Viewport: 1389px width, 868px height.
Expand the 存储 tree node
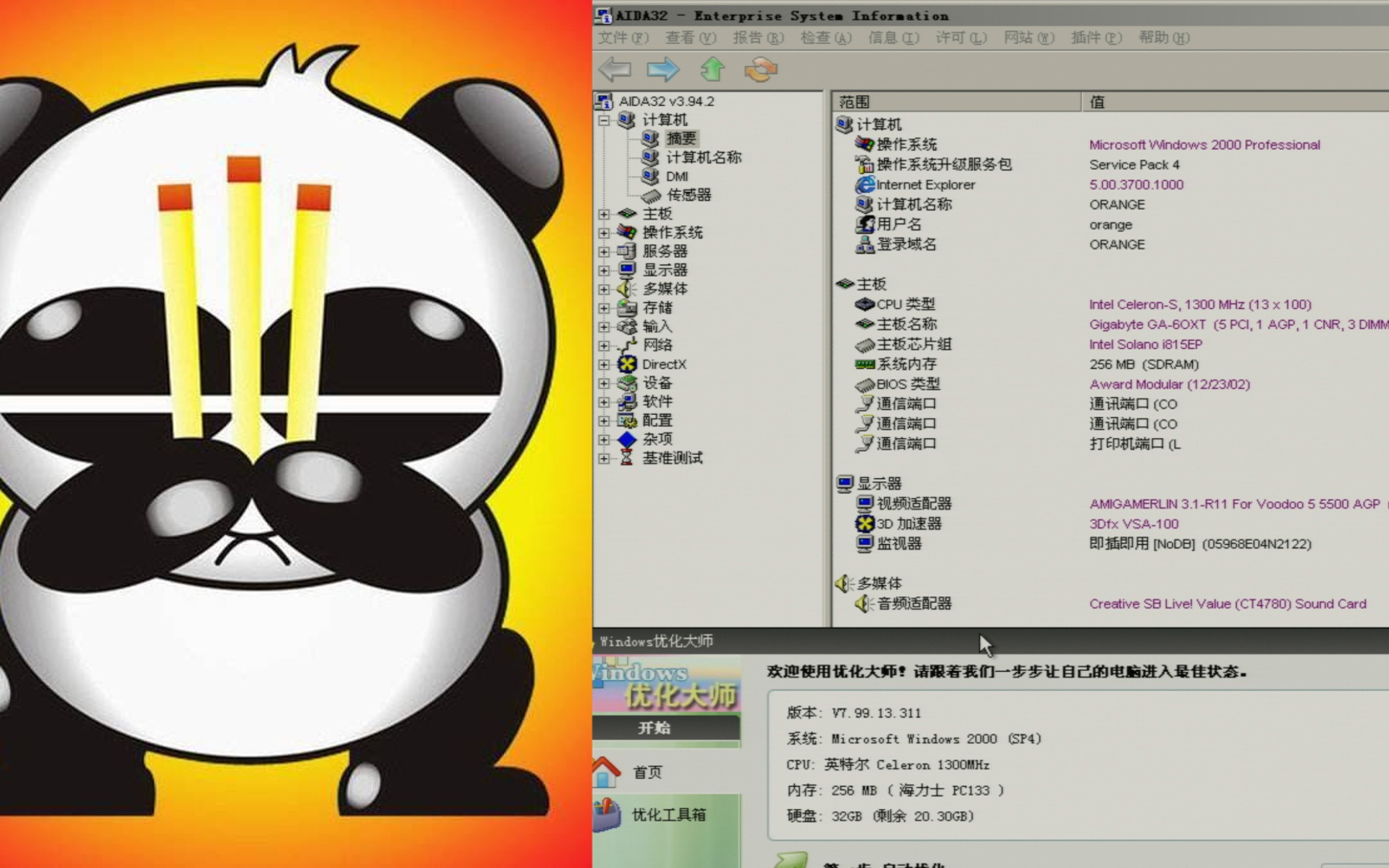pos(604,308)
